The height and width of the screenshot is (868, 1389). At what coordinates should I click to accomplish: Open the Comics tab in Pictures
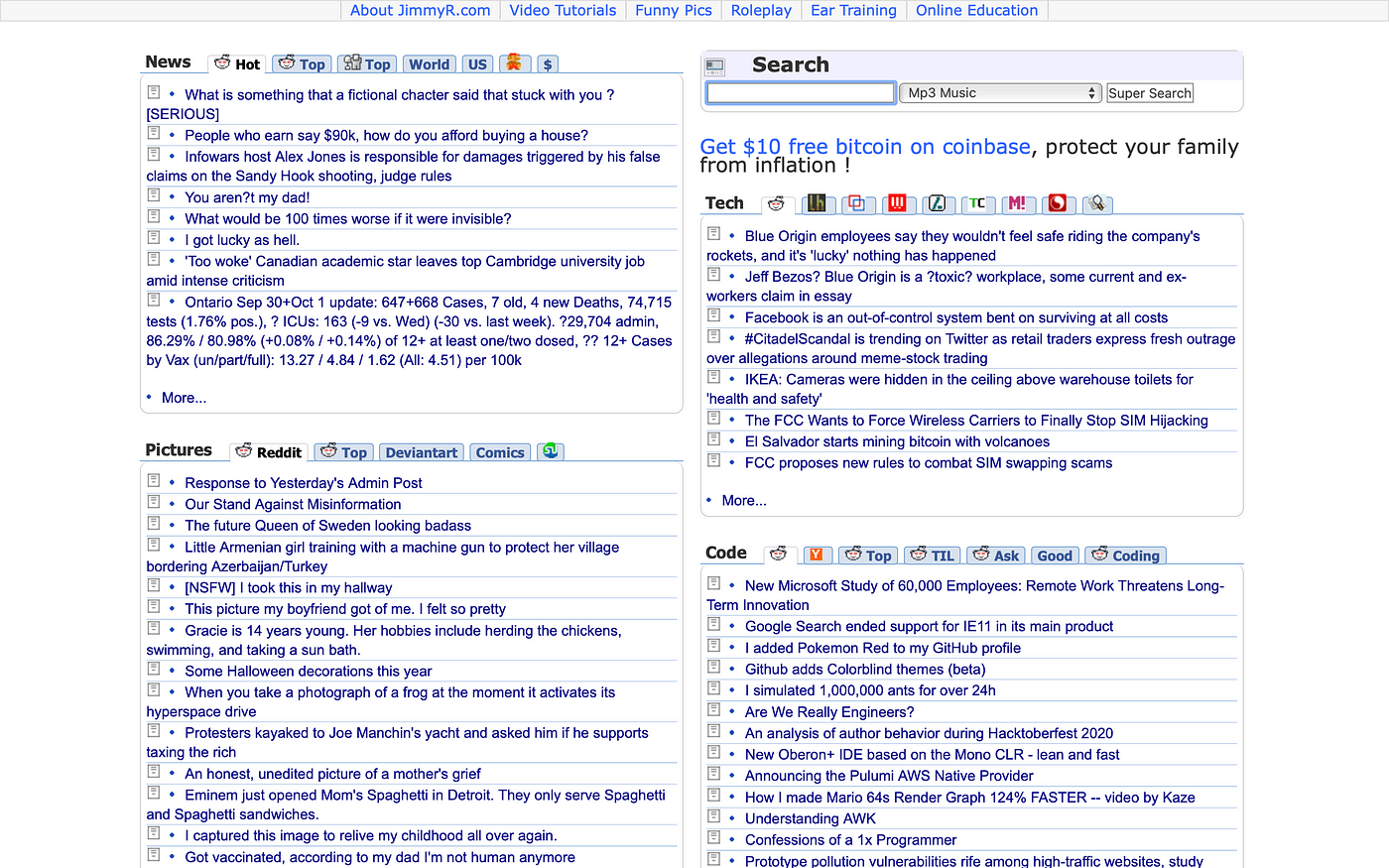tap(500, 452)
